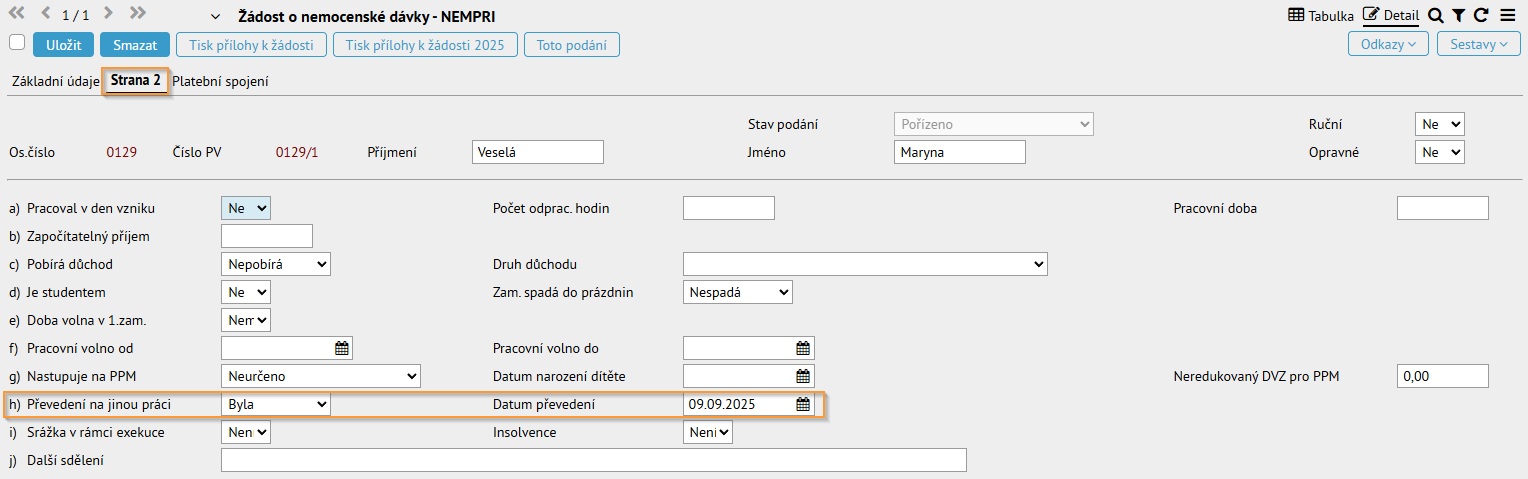Open calendar for Datum narození dítěte
Screen dimensions: 1528x479
pos(802,376)
